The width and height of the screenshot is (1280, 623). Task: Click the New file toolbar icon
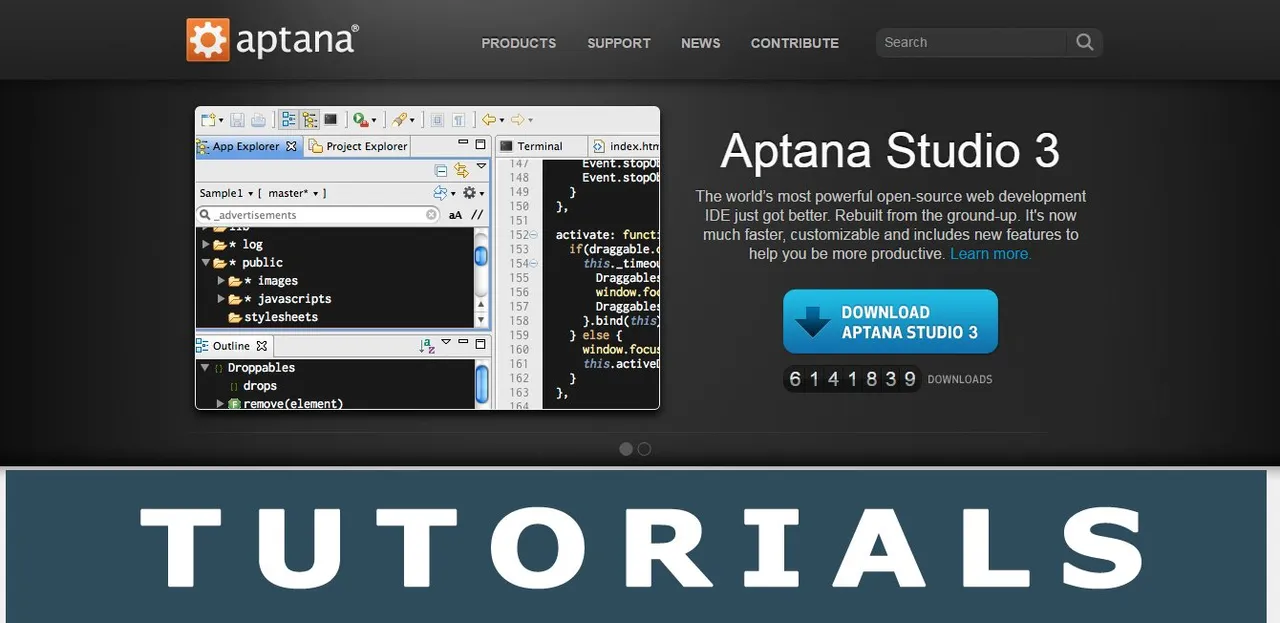208,120
